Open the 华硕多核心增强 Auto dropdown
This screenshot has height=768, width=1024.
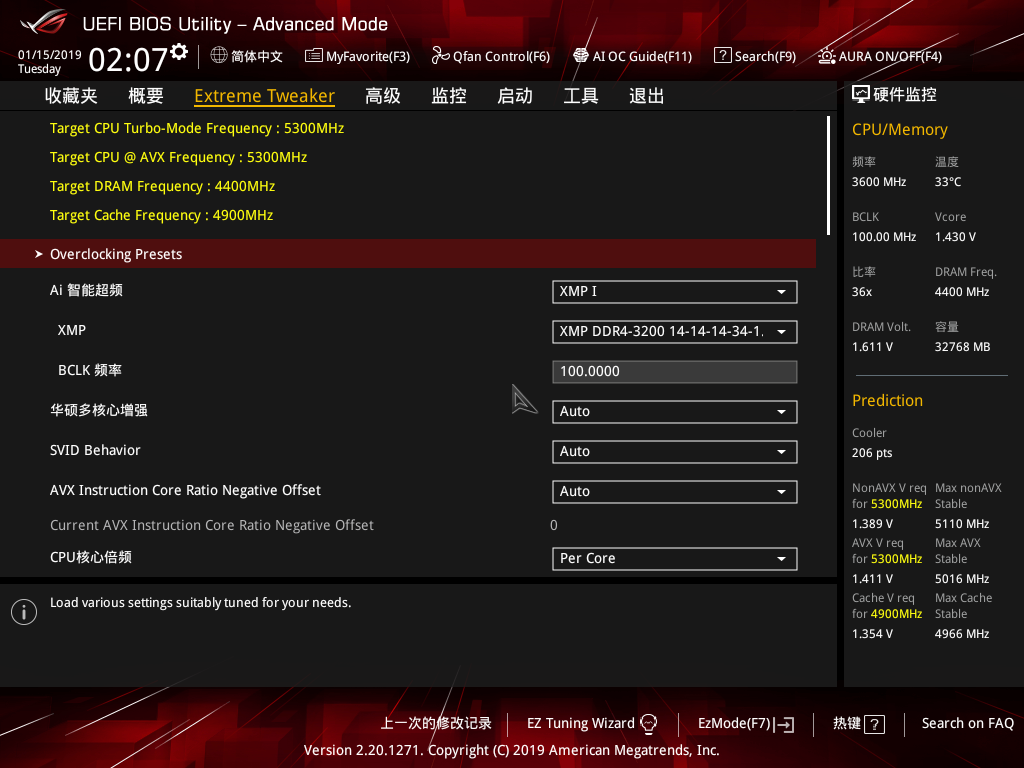pyautogui.click(x=674, y=411)
